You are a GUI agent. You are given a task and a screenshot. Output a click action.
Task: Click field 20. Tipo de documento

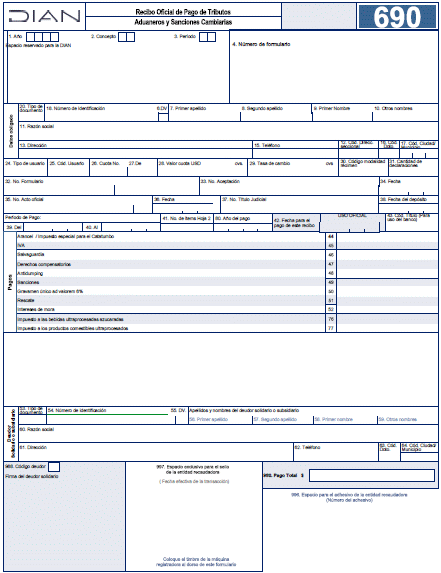point(31,113)
